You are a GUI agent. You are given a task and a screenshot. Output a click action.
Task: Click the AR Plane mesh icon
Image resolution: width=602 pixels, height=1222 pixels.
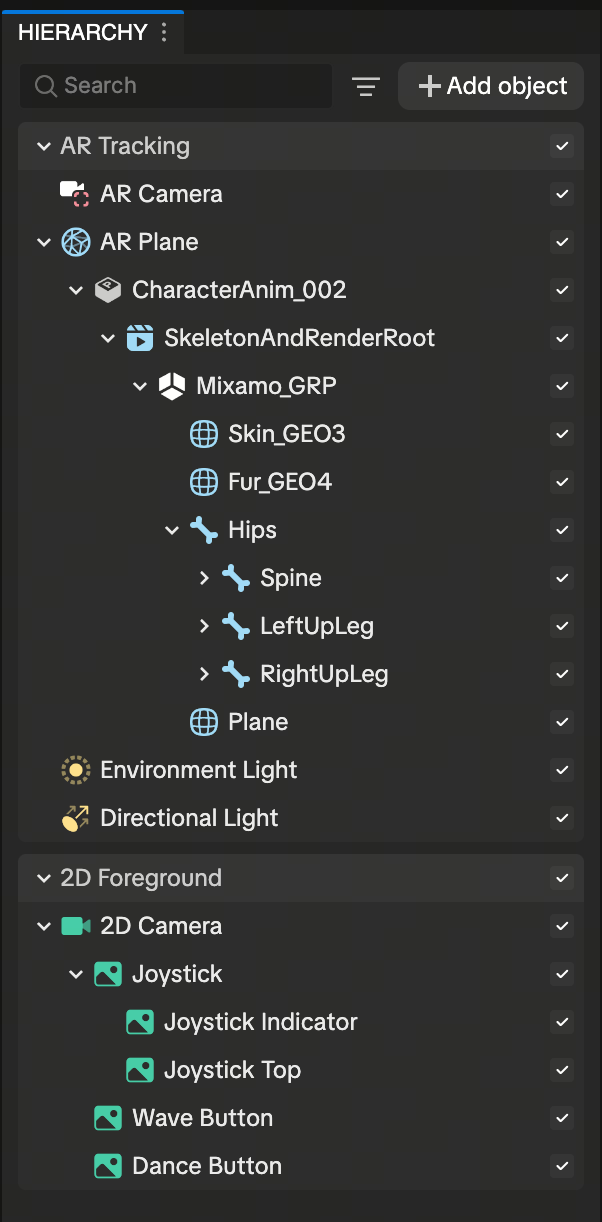click(74, 241)
